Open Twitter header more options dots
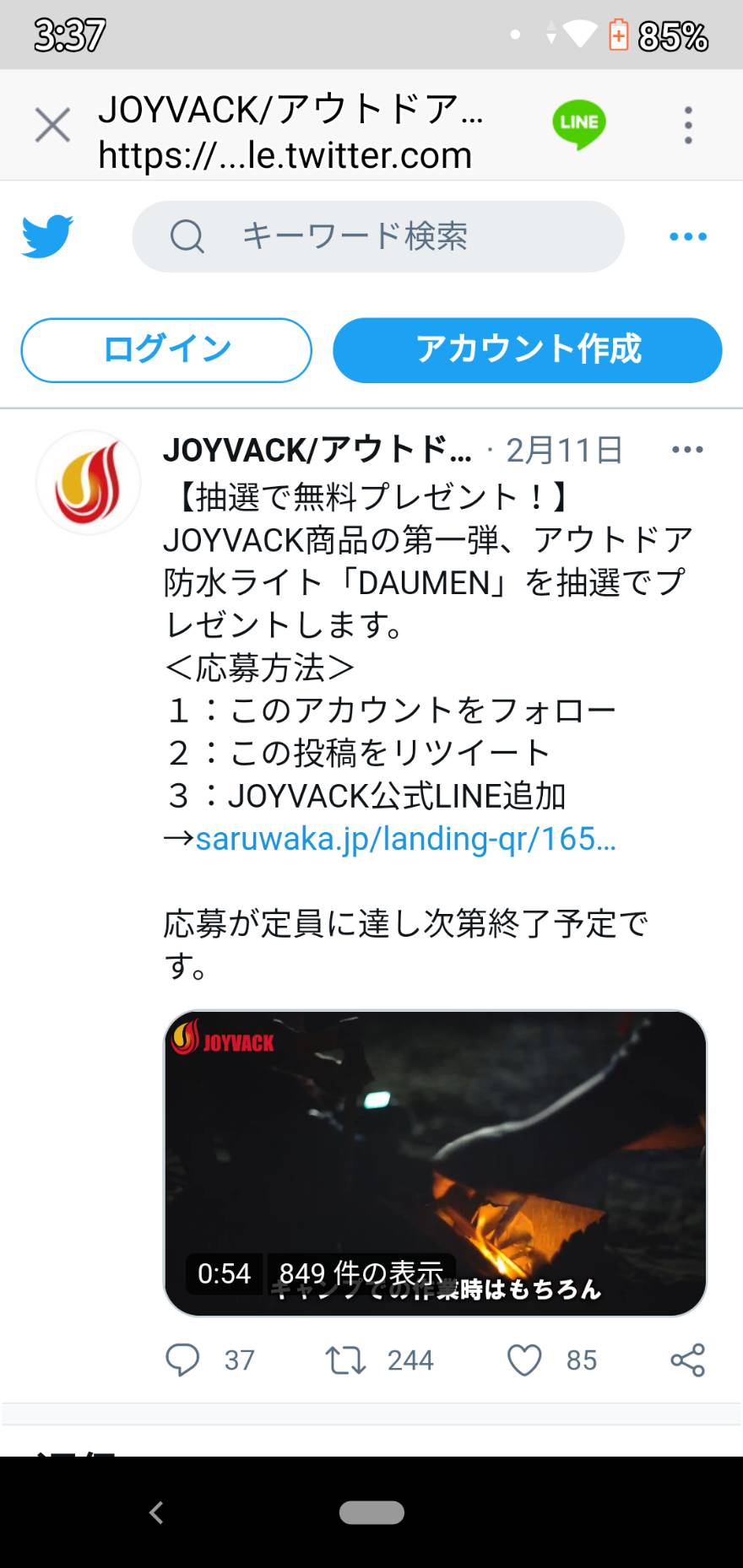The image size is (743, 1568). pos(688,236)
